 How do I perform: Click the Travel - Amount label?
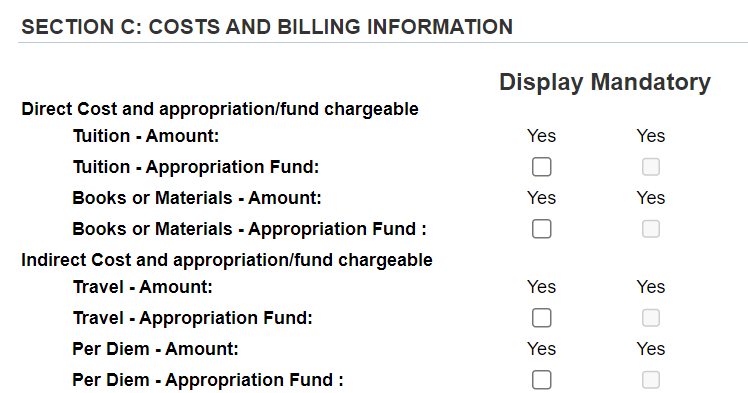143,288
